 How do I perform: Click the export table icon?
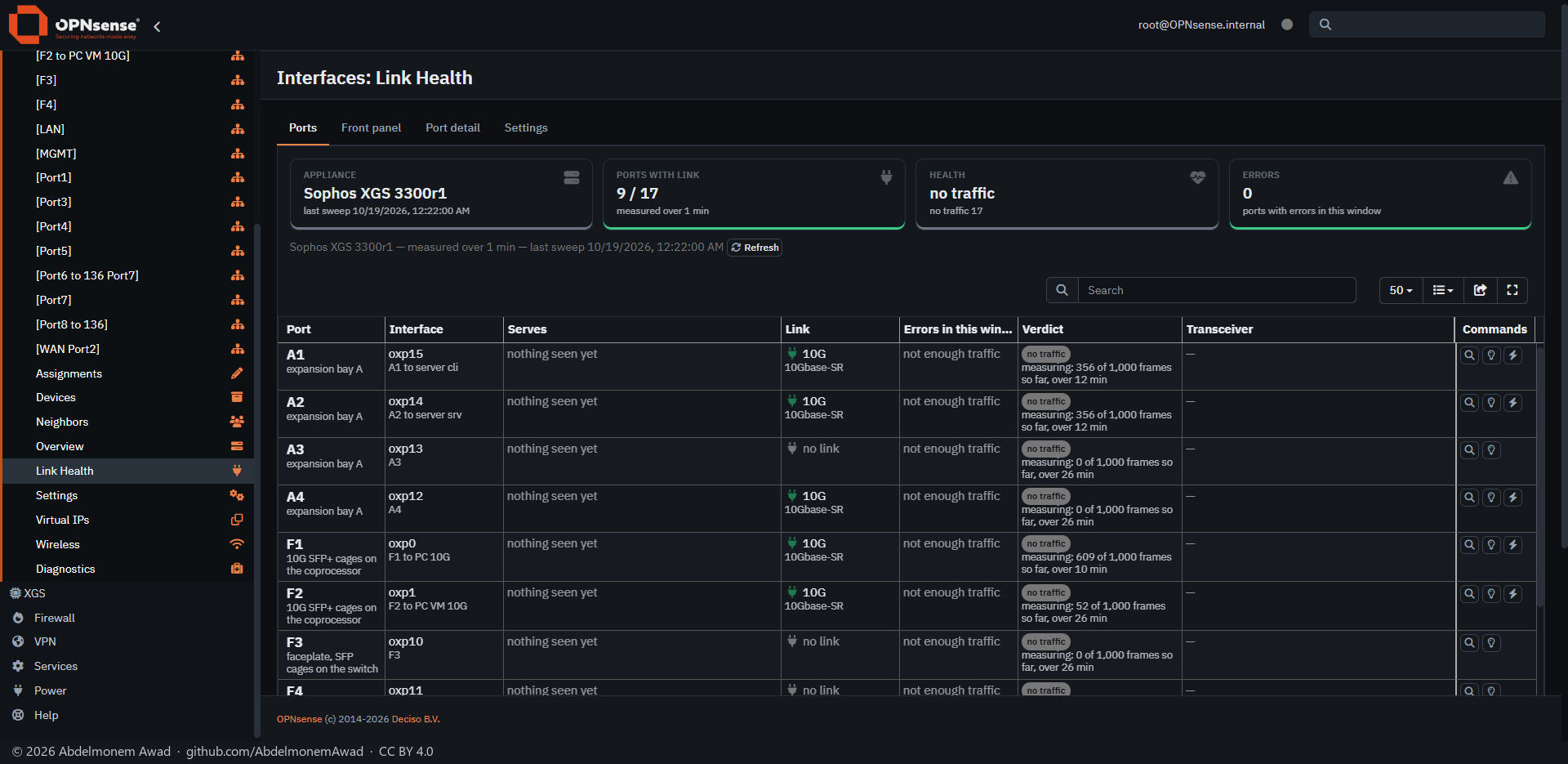1480,290
